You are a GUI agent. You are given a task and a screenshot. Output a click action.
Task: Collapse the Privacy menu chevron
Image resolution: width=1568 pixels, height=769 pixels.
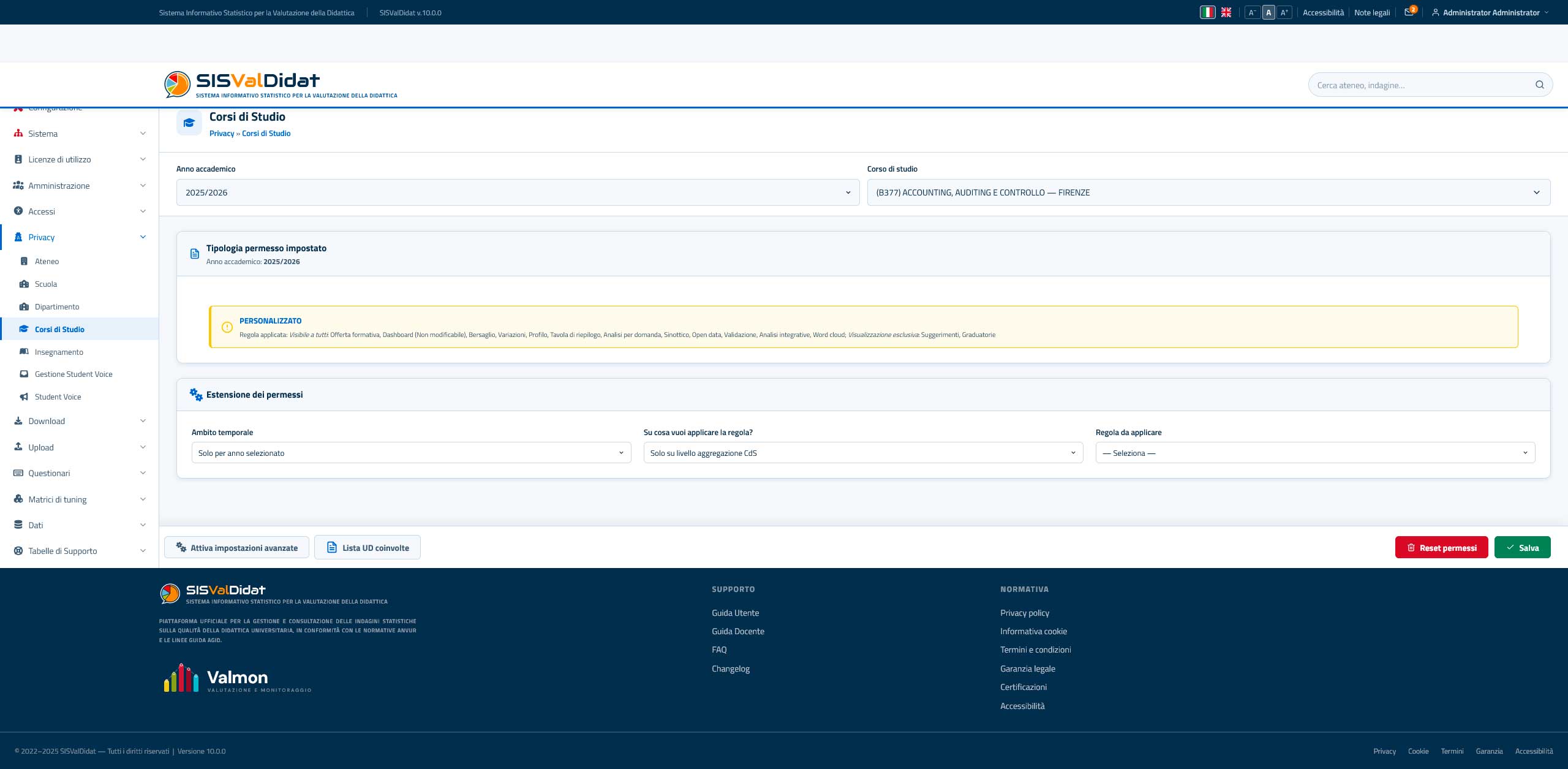pyautogui.click(x=143, y=237)
